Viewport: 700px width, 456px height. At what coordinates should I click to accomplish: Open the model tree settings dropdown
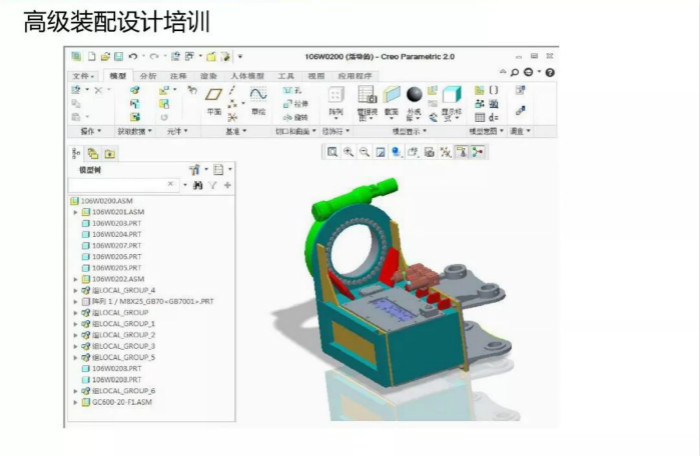[x=198, y=169]
